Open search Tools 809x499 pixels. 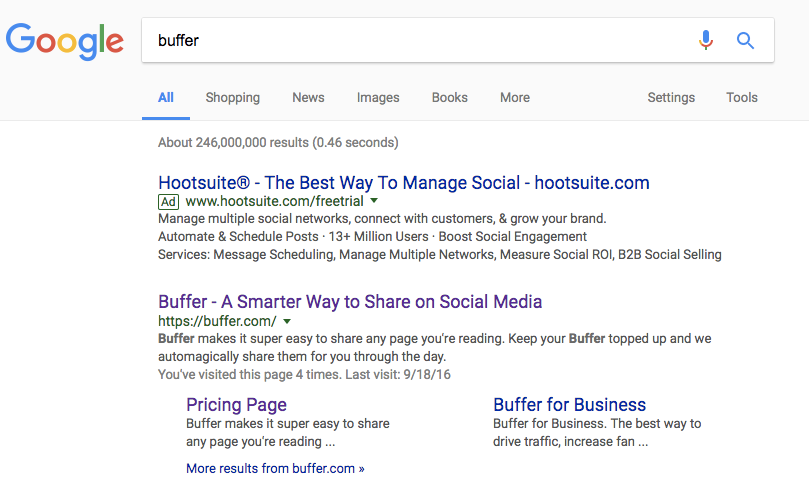742,98
